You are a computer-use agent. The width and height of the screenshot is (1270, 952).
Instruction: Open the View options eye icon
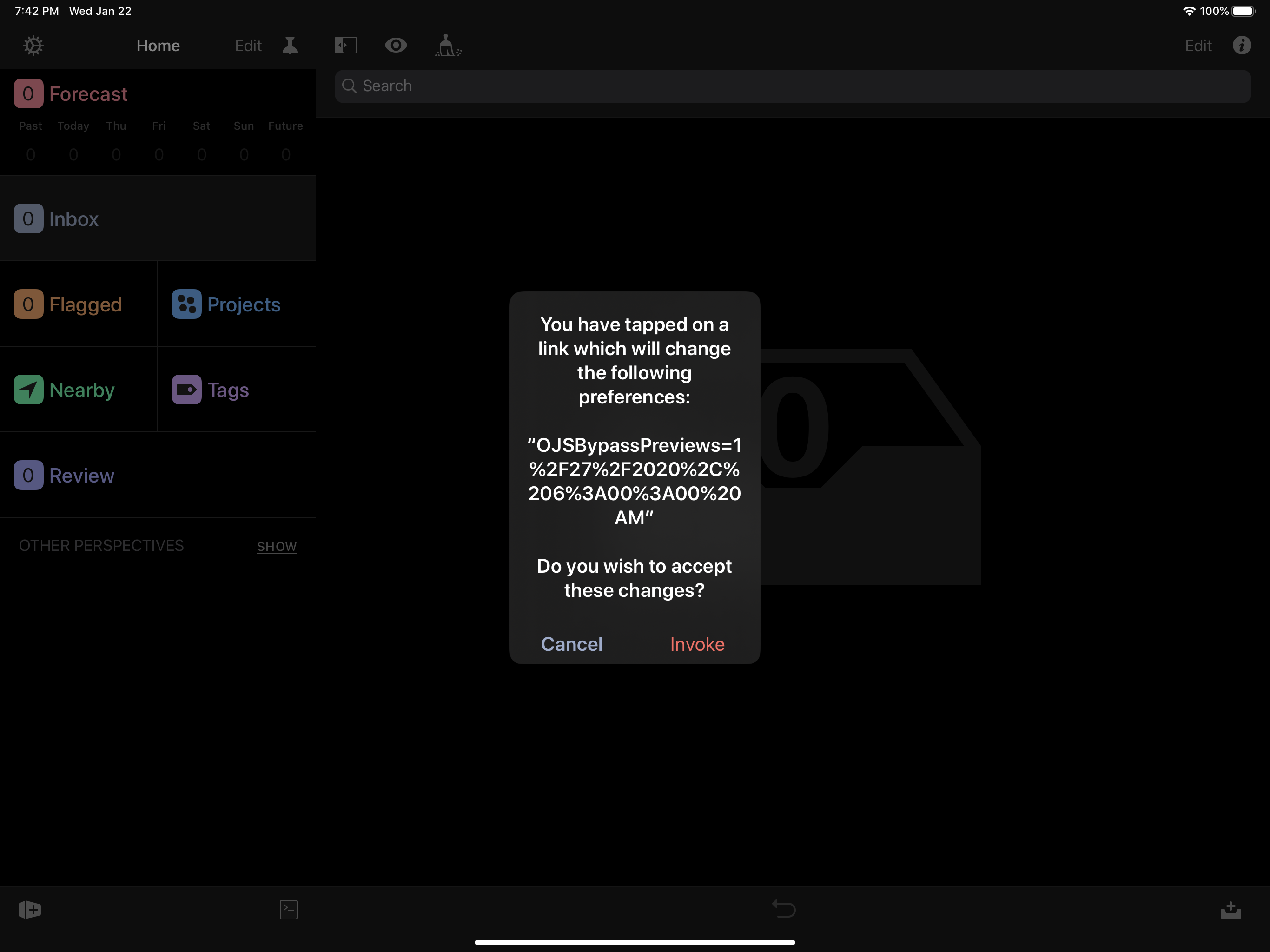[x=396, y=46]
